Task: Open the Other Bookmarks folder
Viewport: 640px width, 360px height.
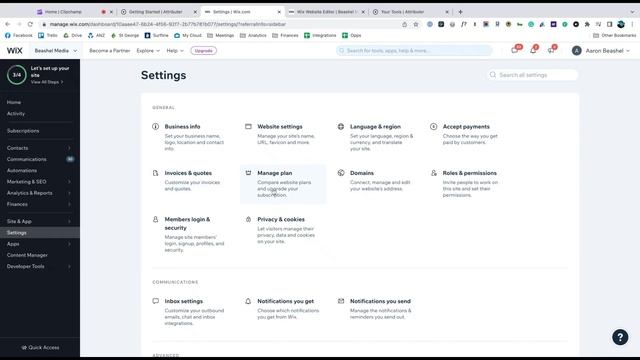Action: tap(614, 36)
